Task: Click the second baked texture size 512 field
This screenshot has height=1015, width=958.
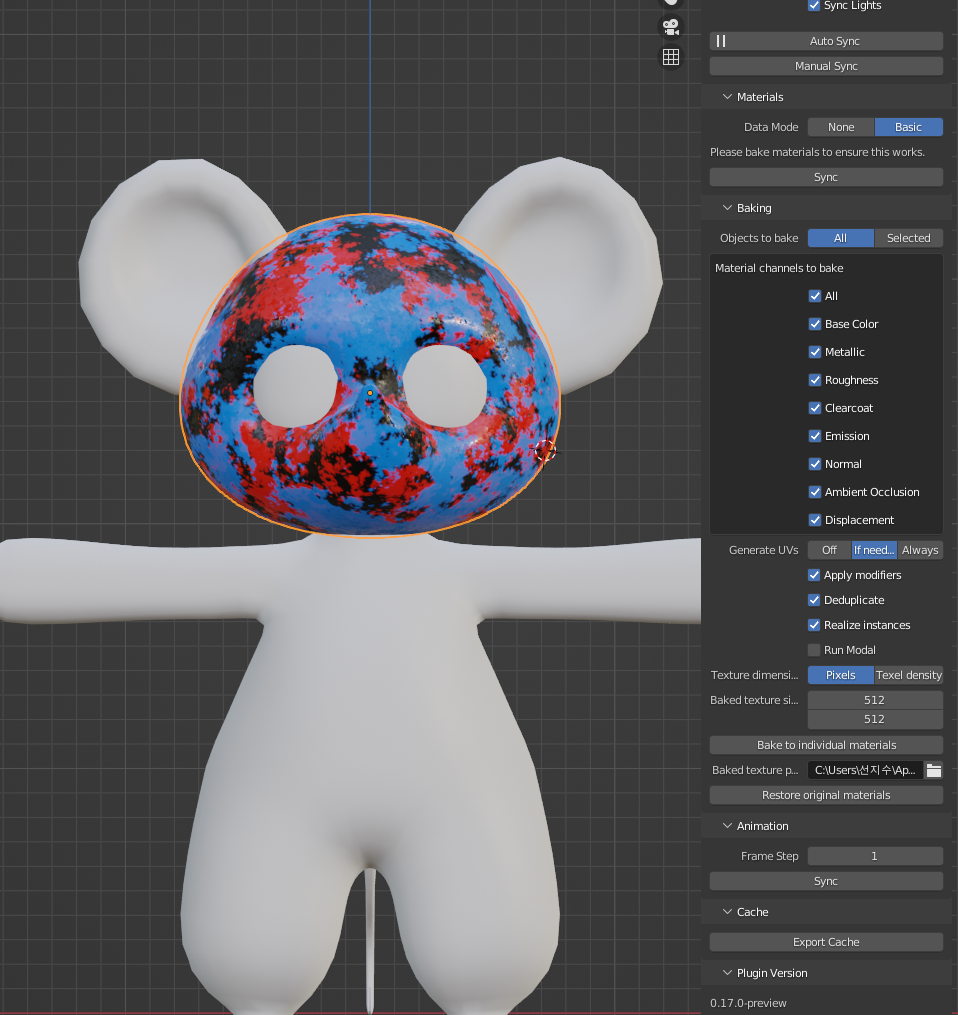Action: tap(875, 719)
